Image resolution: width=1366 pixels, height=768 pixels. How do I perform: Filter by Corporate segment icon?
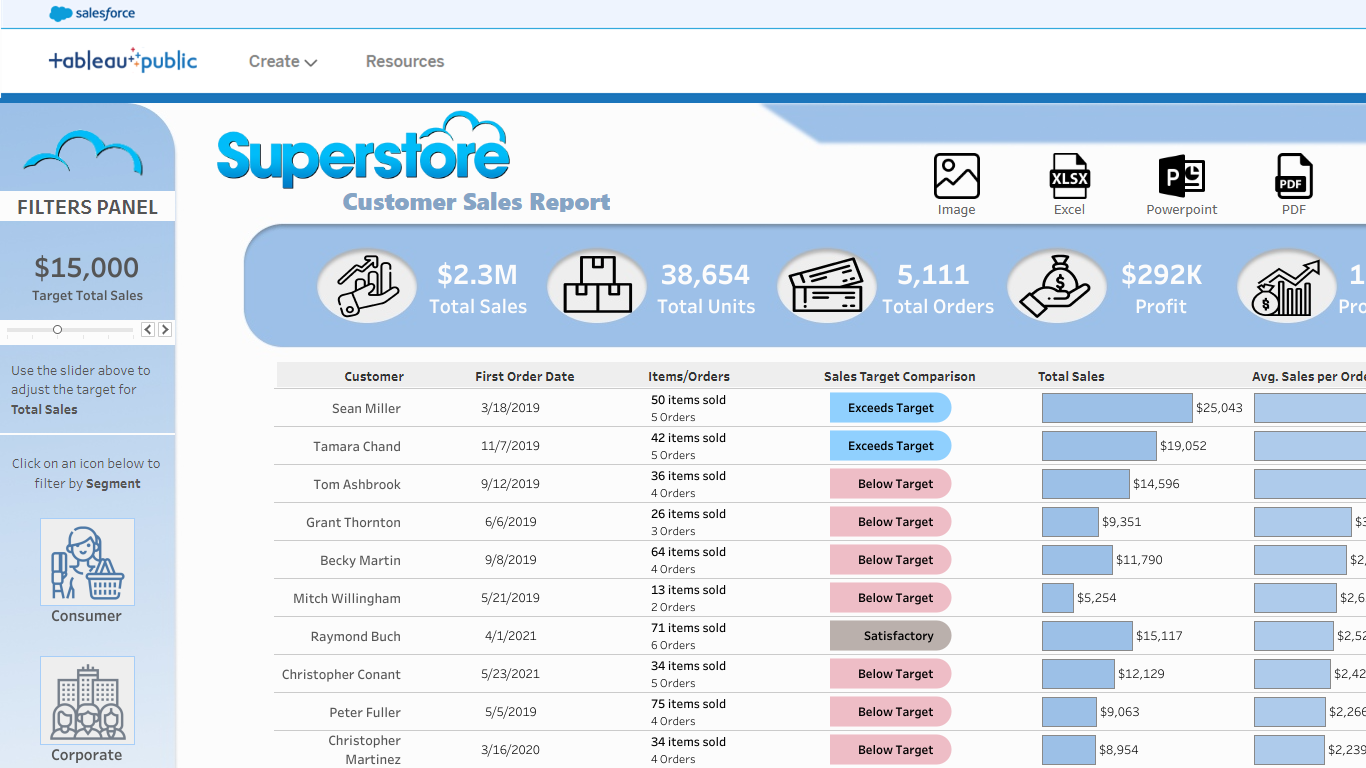click(x=87, y=700)
